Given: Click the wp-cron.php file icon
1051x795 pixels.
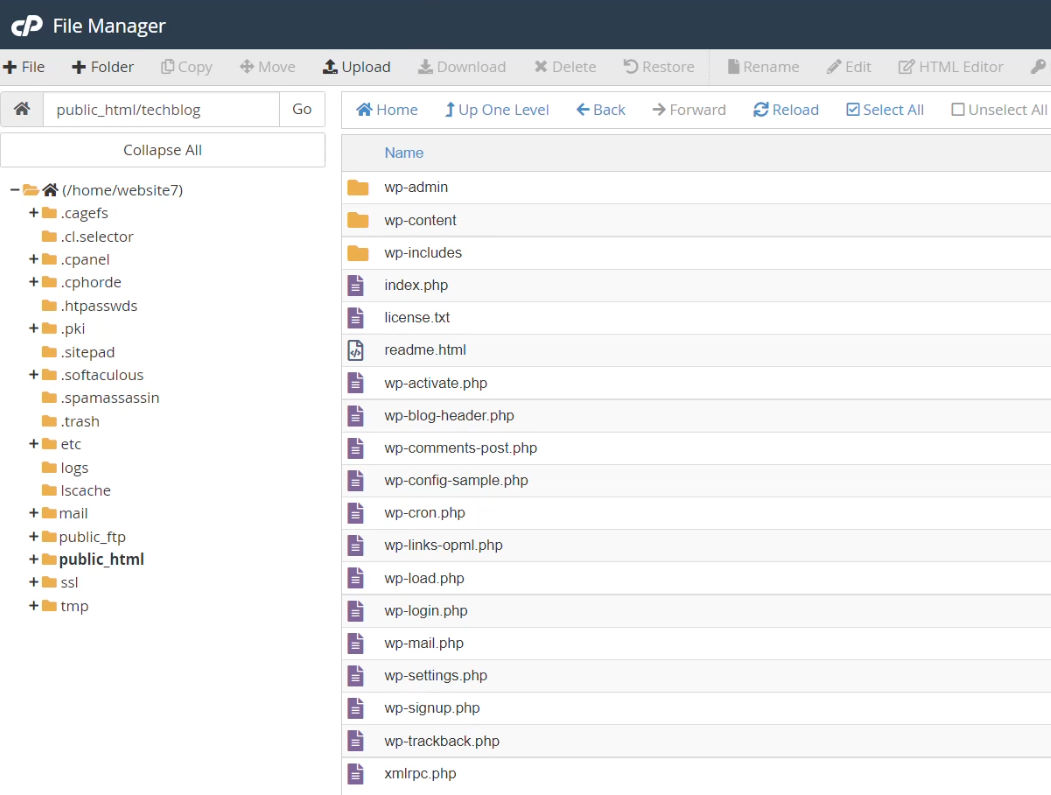Looking at the screenshot, I should 356,513.
